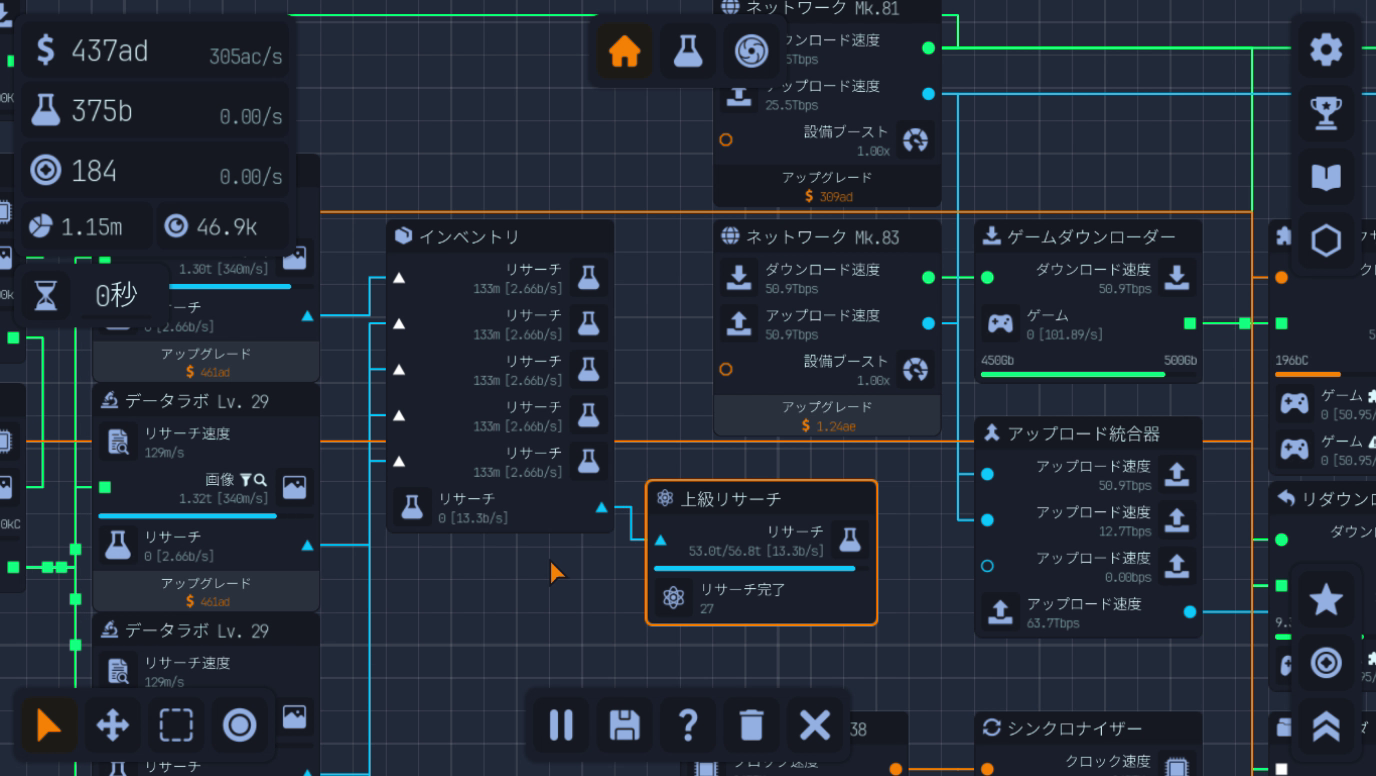Image resolution: width=1376 pixels, height=776 pixels.
Task: Pause the game from the bottom toolbar
Action: 561,727
